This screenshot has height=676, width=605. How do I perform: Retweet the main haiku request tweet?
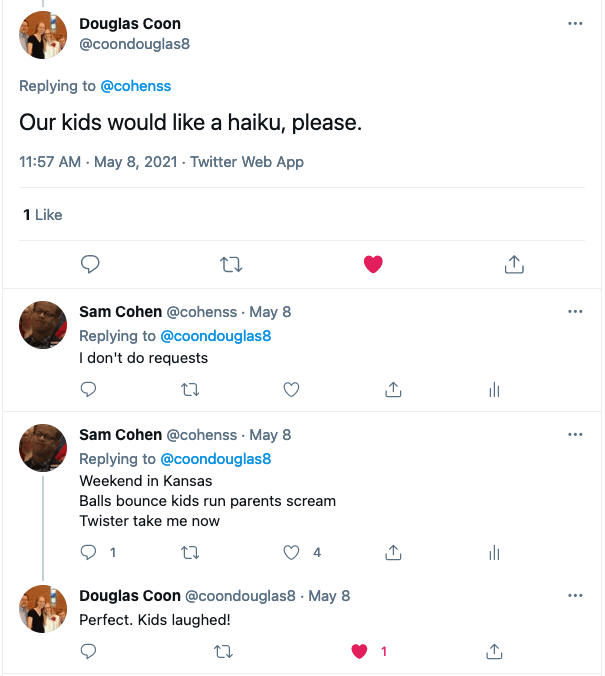pyautogui.click(x=231, y=265)
